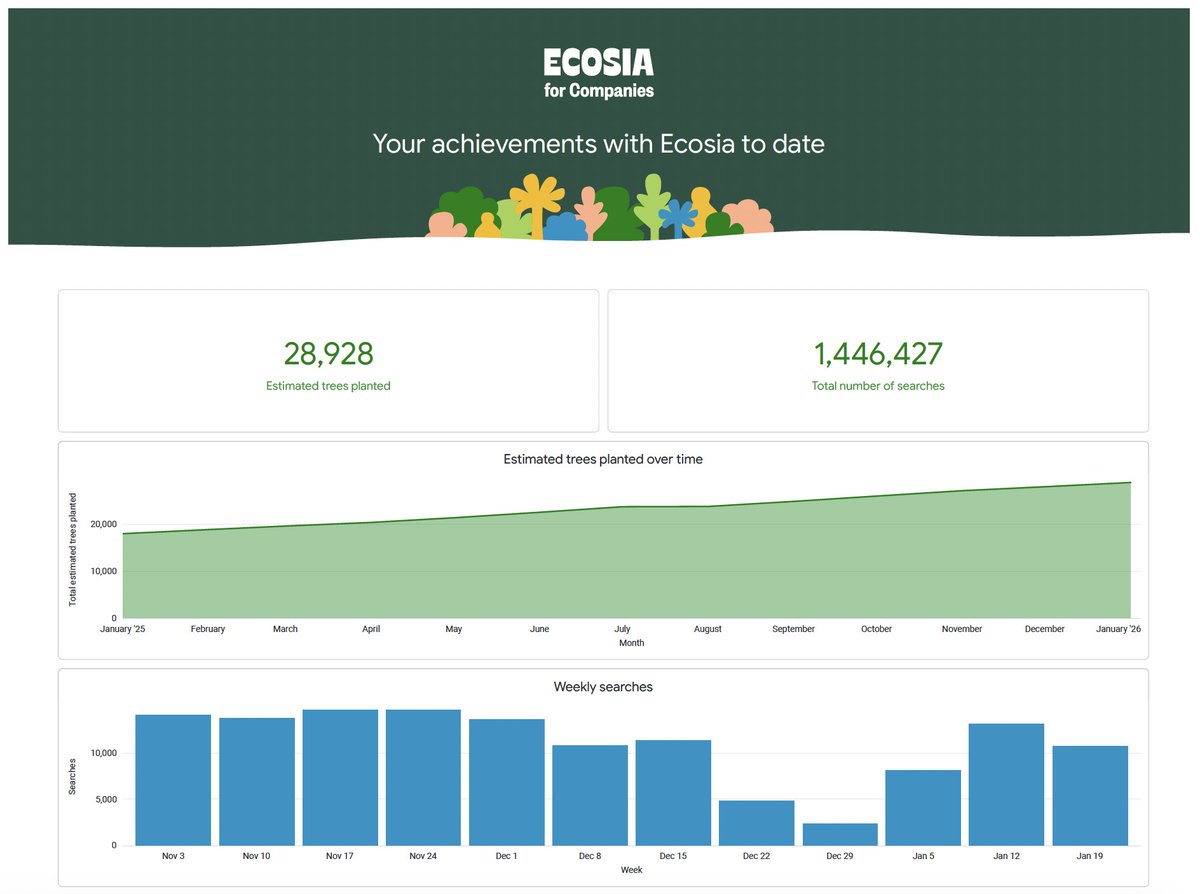
Task: Click the February axis label
Action: [208, 629]
